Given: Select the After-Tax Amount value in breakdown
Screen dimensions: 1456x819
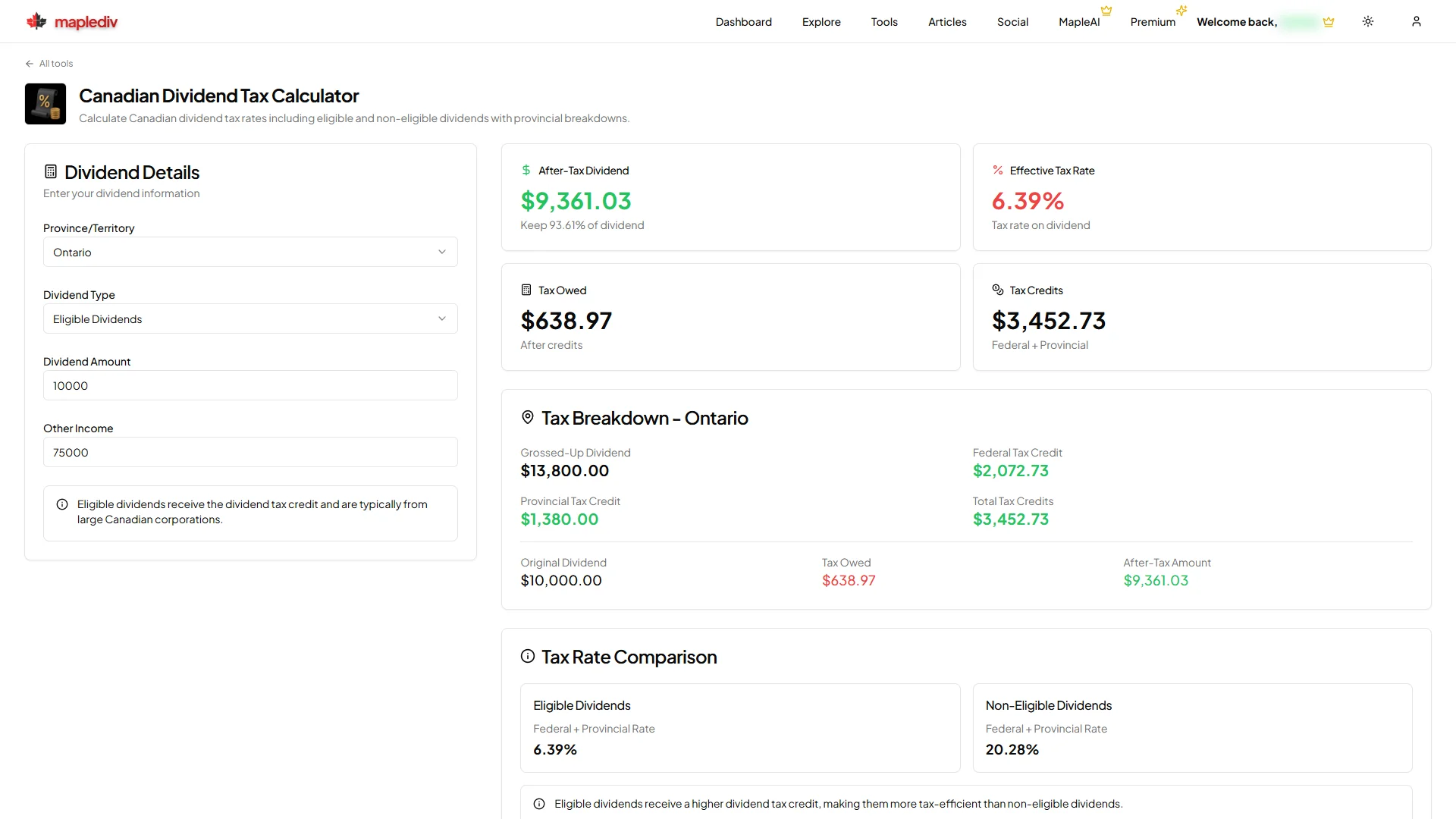Looking at the screenshot, I should [x=1156, y=581].
